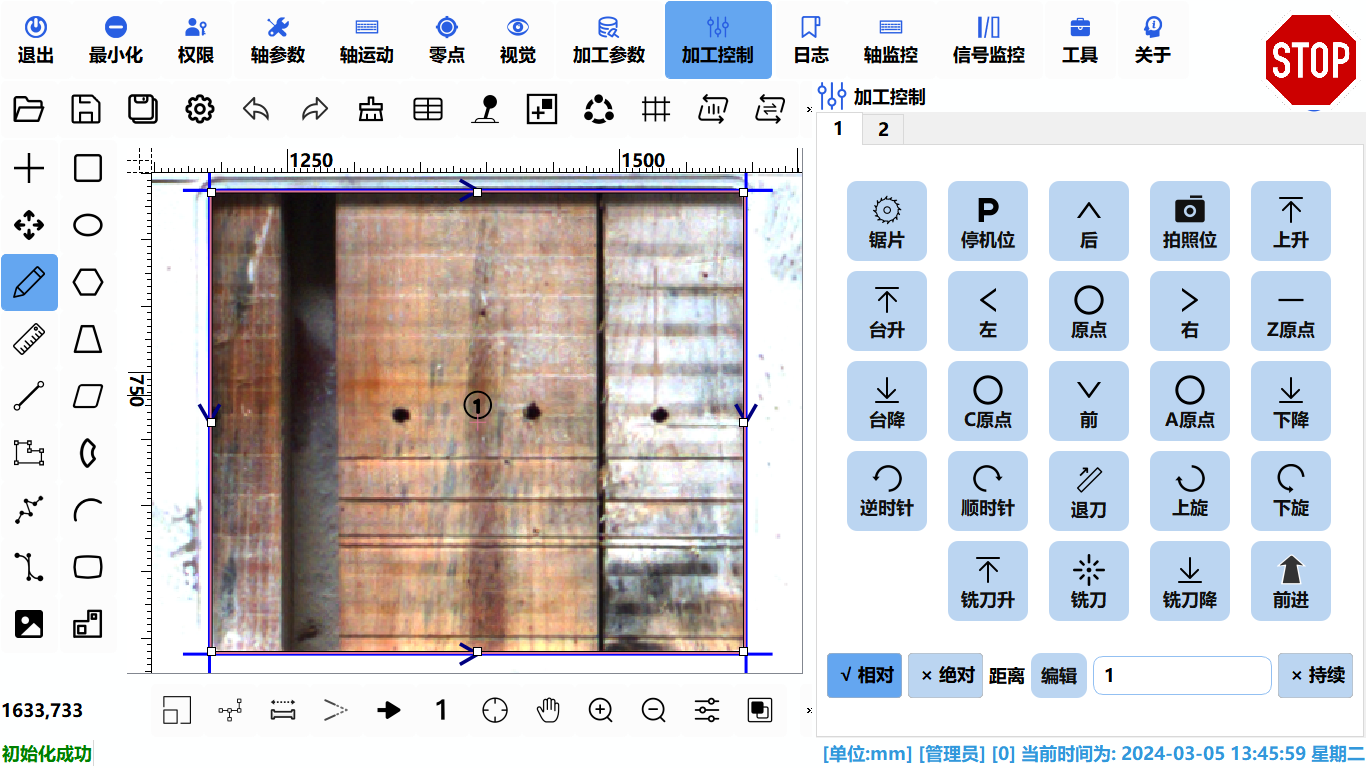The height and width of the screenshot is (768, 1366).
Task: Toggle the 持续 continuous mode button
Action: click(x=1315, y=676)
